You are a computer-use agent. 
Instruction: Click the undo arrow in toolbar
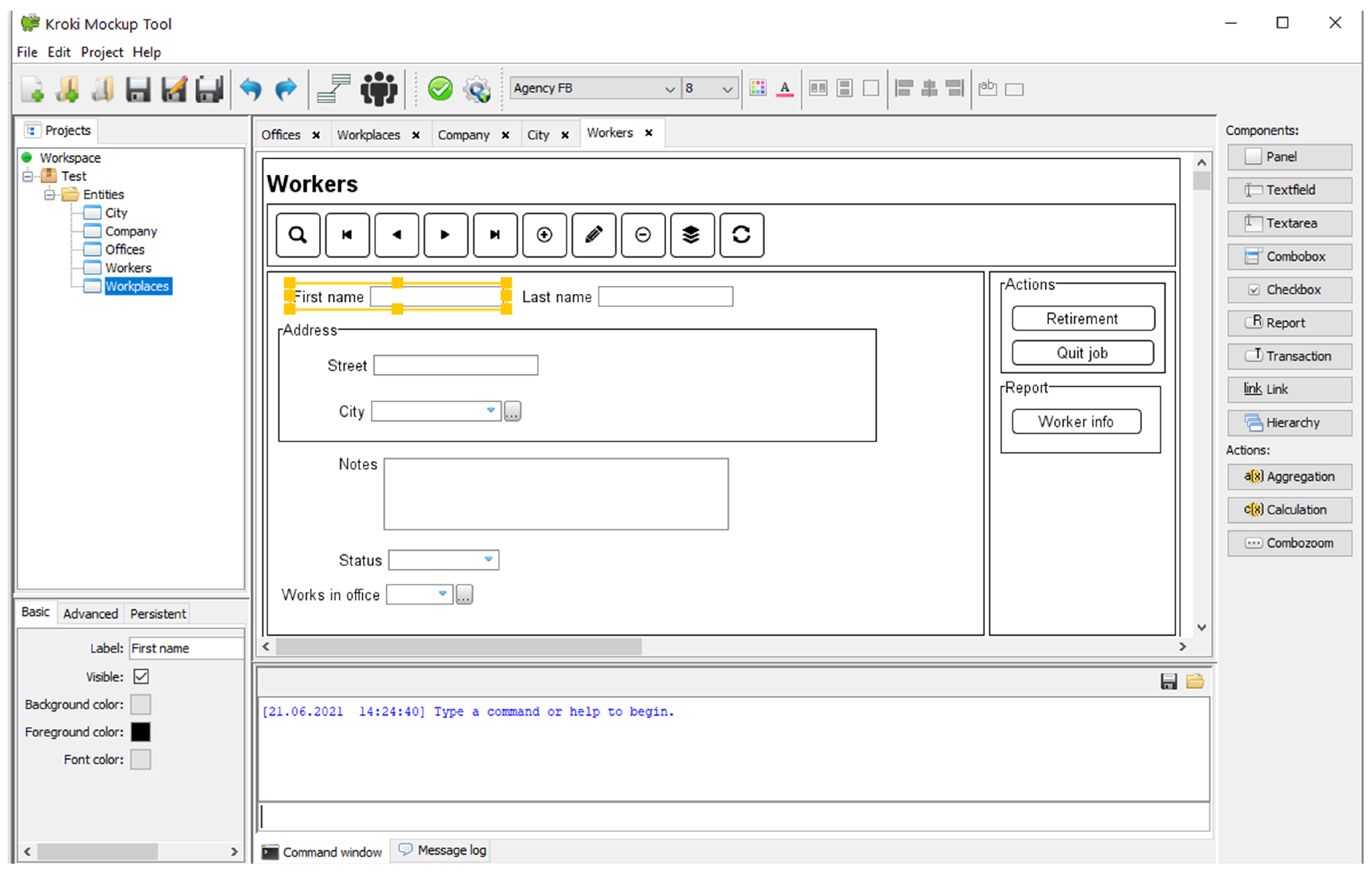click(x=251, y=89)
